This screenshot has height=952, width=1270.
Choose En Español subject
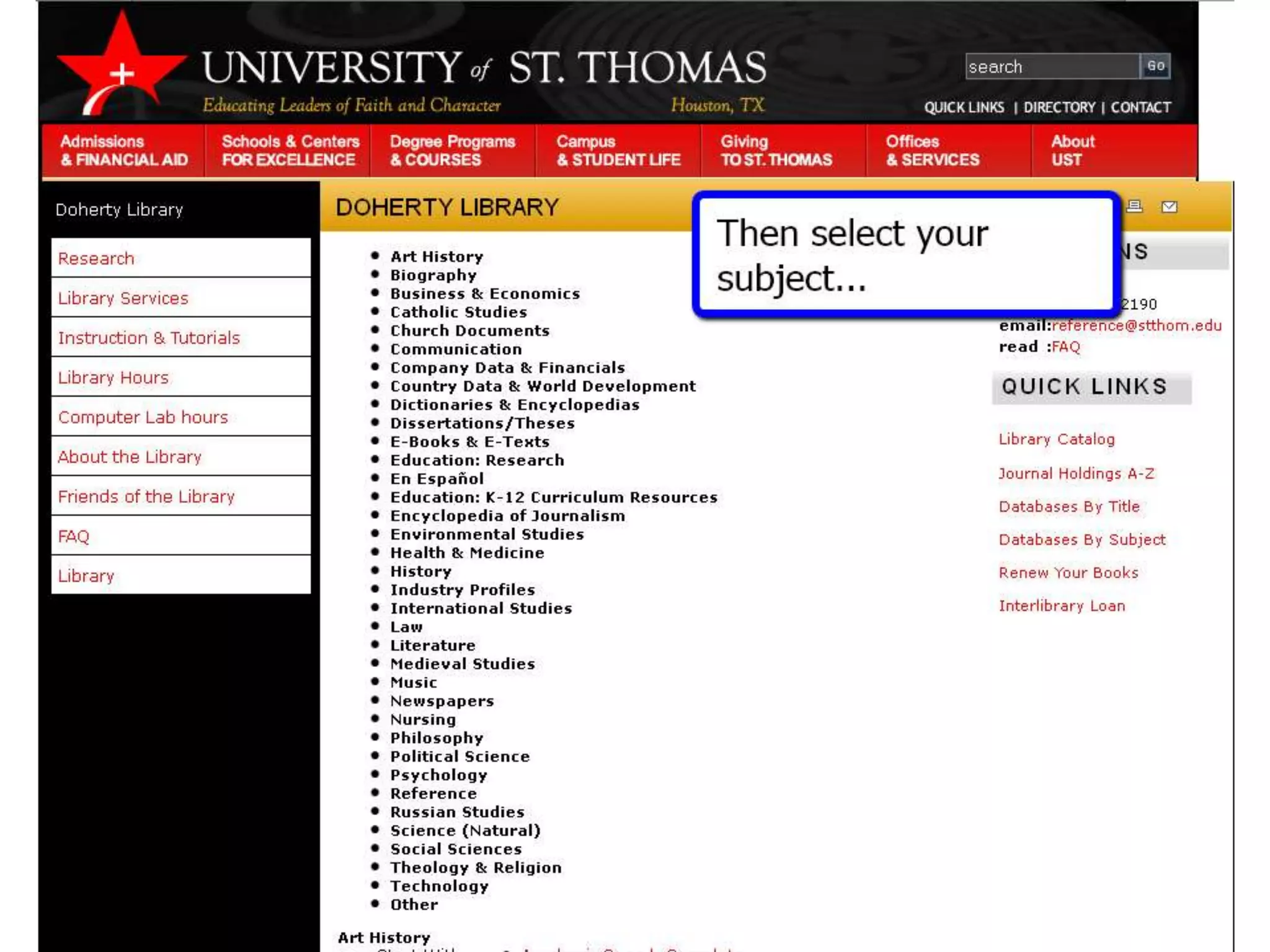(437, 478)
